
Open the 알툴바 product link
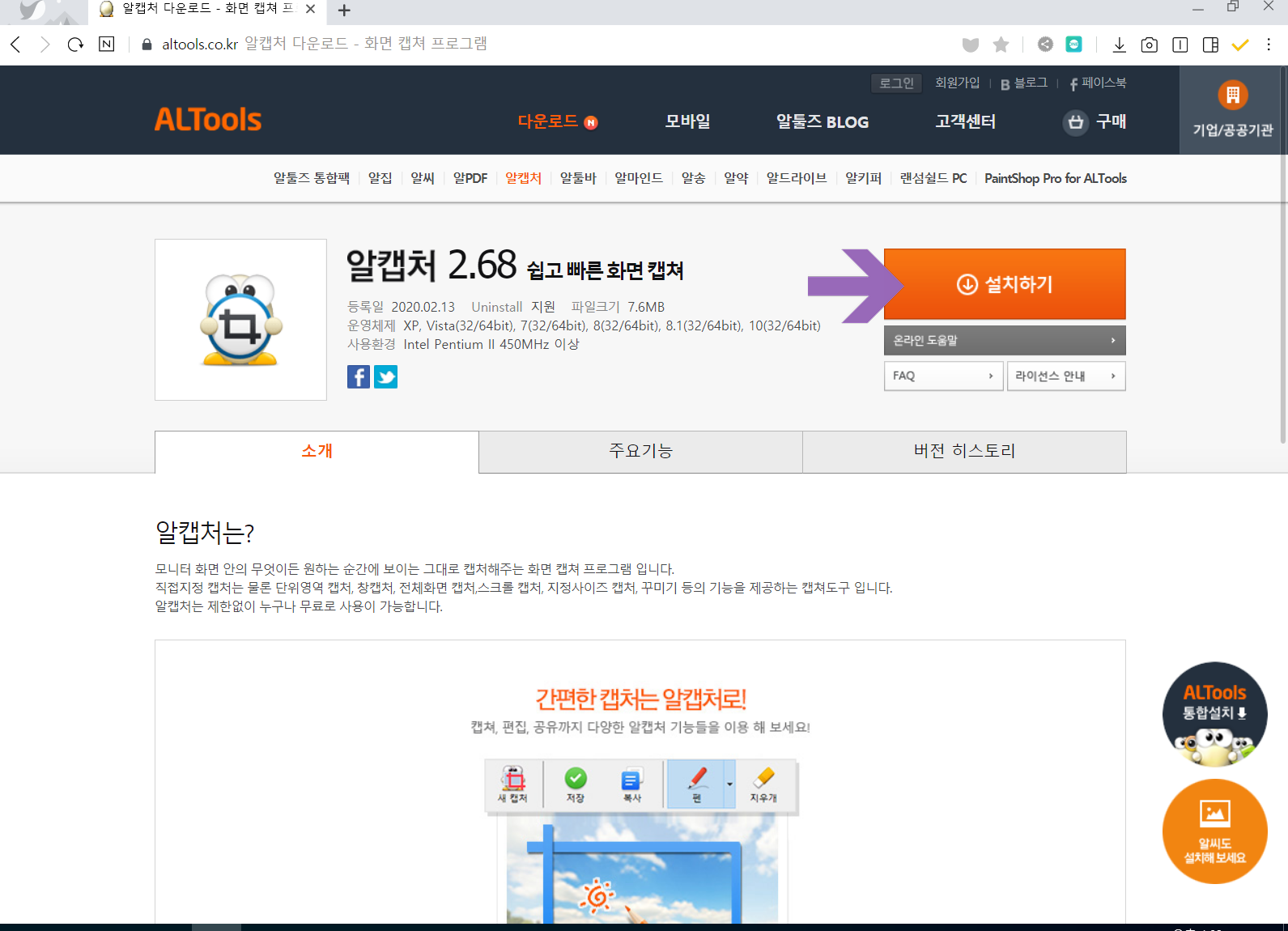coord(578,178)
